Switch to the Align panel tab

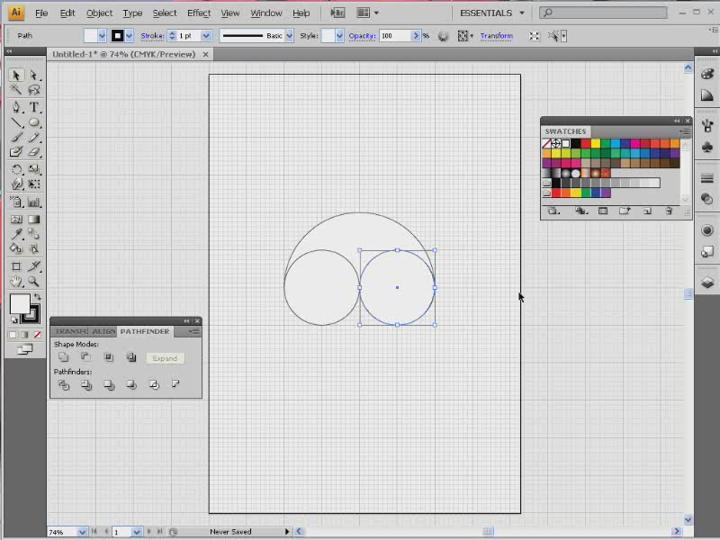point(104,332)
